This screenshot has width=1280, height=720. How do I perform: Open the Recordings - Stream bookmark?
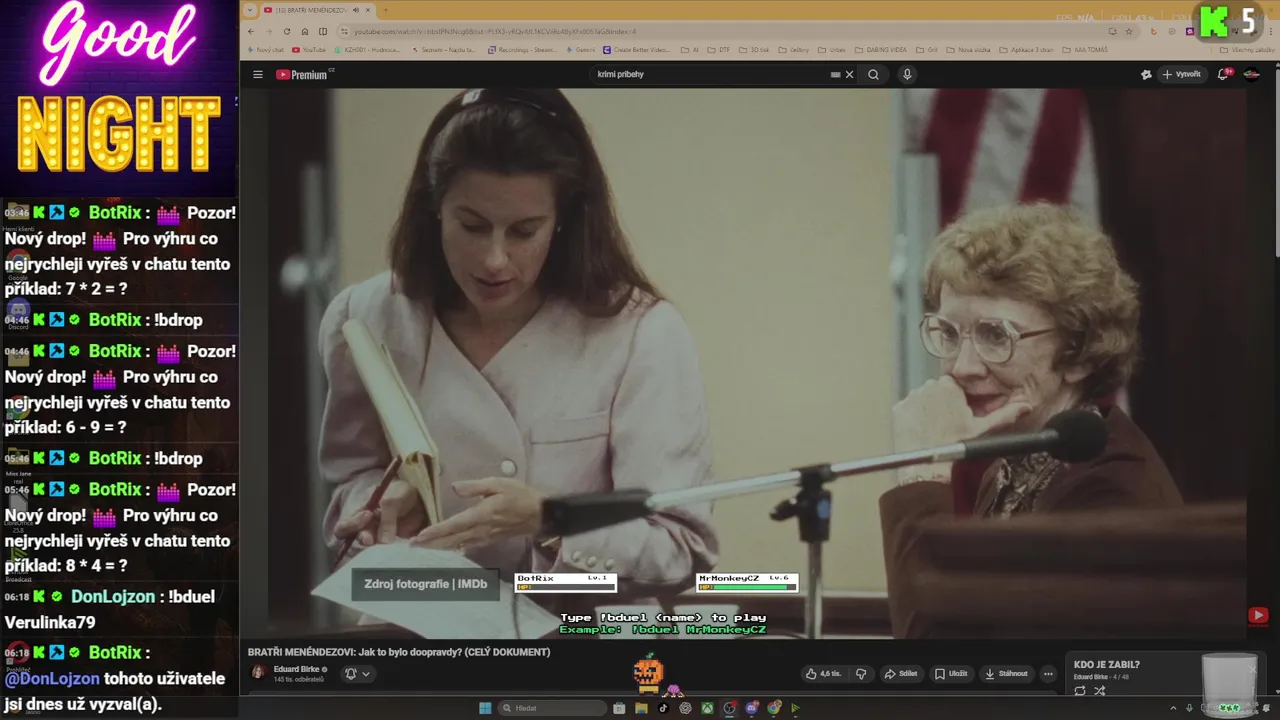coord(522,49)
